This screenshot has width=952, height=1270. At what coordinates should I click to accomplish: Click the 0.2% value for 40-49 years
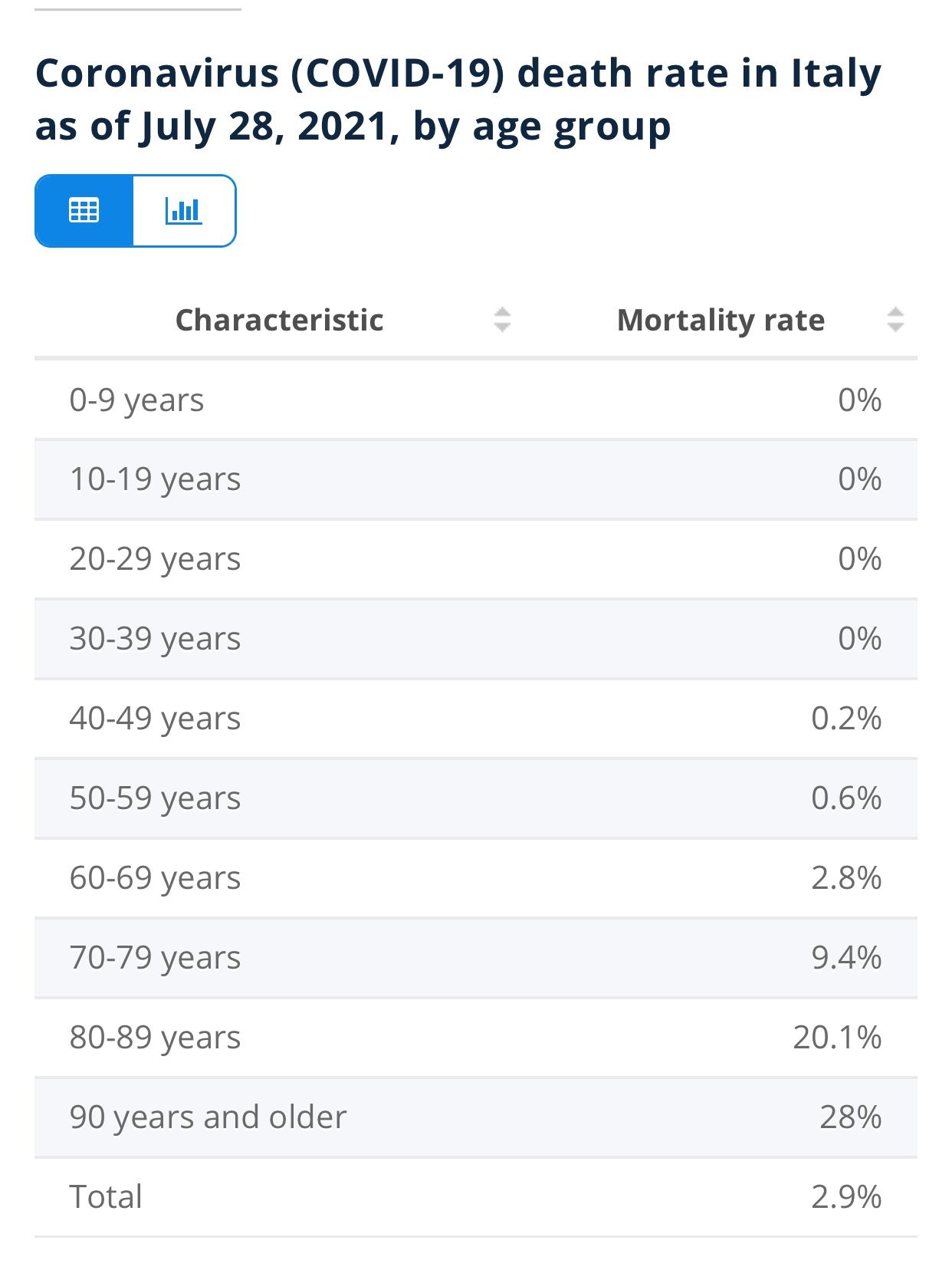tap(846, 719)
